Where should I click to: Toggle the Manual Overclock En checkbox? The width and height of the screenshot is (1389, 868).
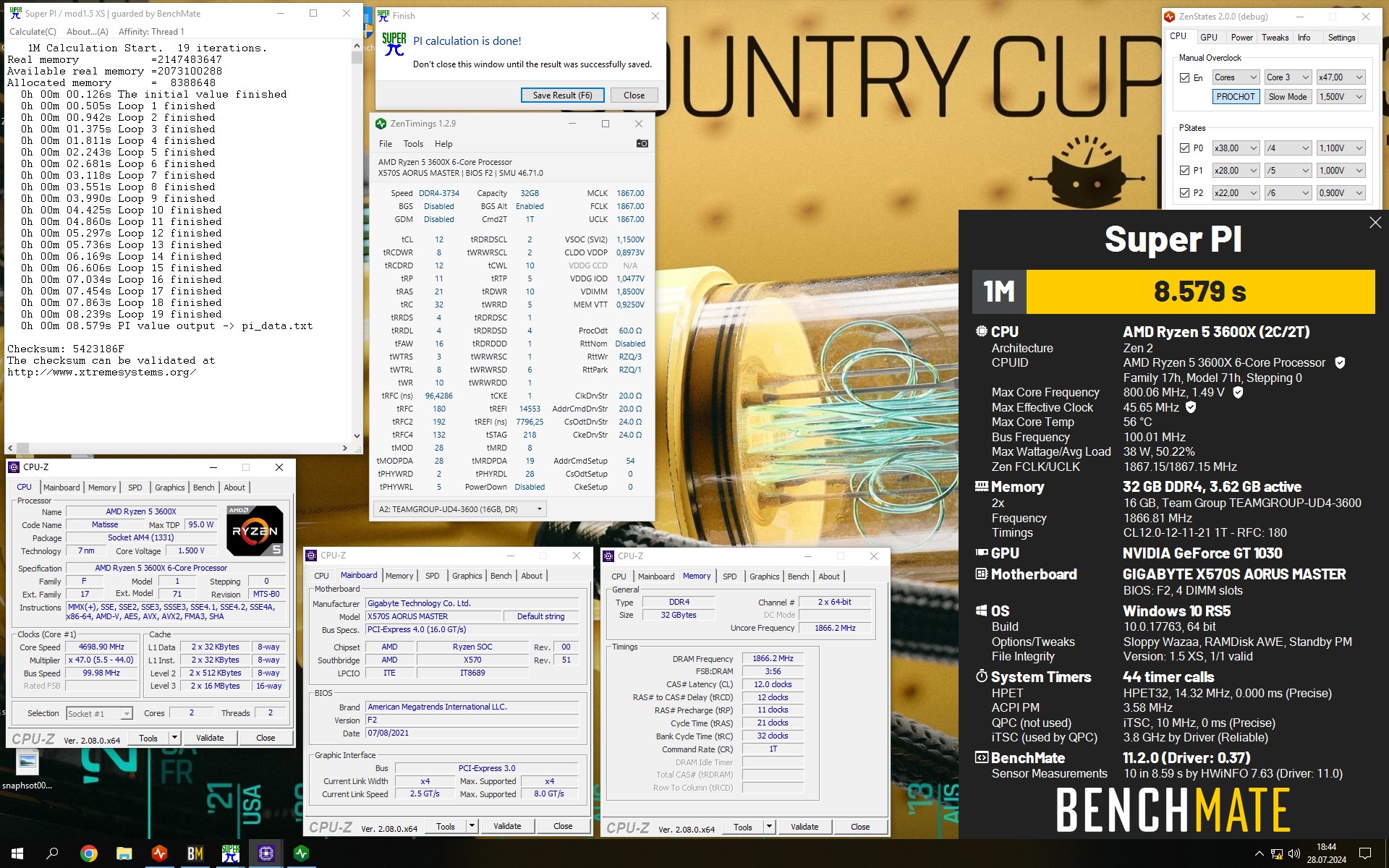(x=1184, y=77)
